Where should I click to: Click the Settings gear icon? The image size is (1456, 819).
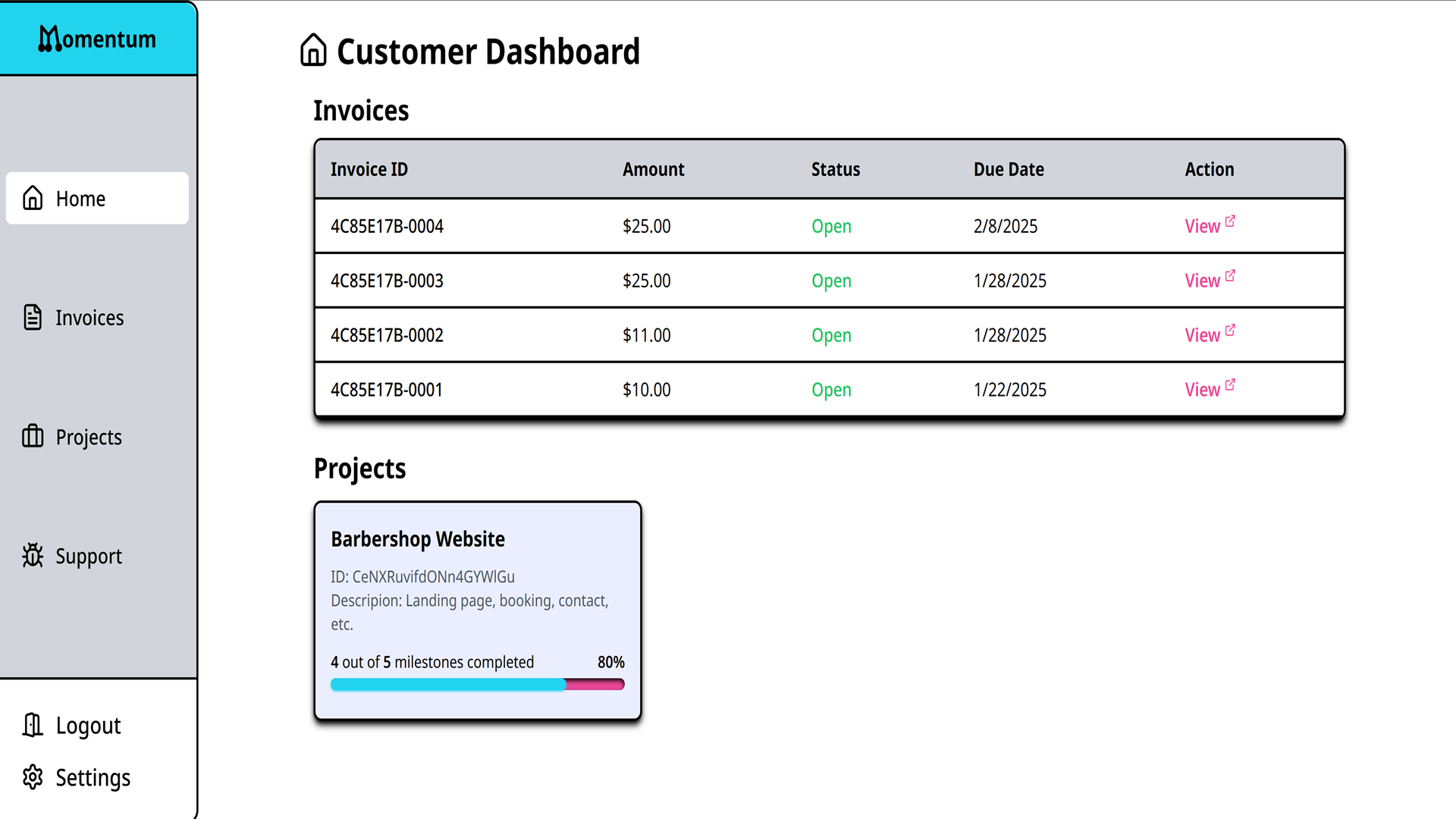[x=33, y=777]
